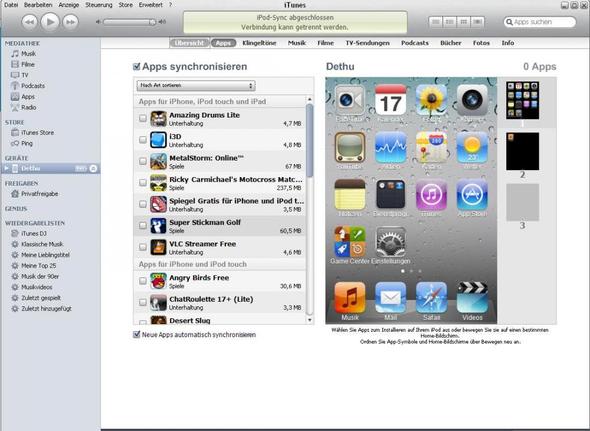
Task: Open the Bearbeiten menu
Action: coord(38,5)
